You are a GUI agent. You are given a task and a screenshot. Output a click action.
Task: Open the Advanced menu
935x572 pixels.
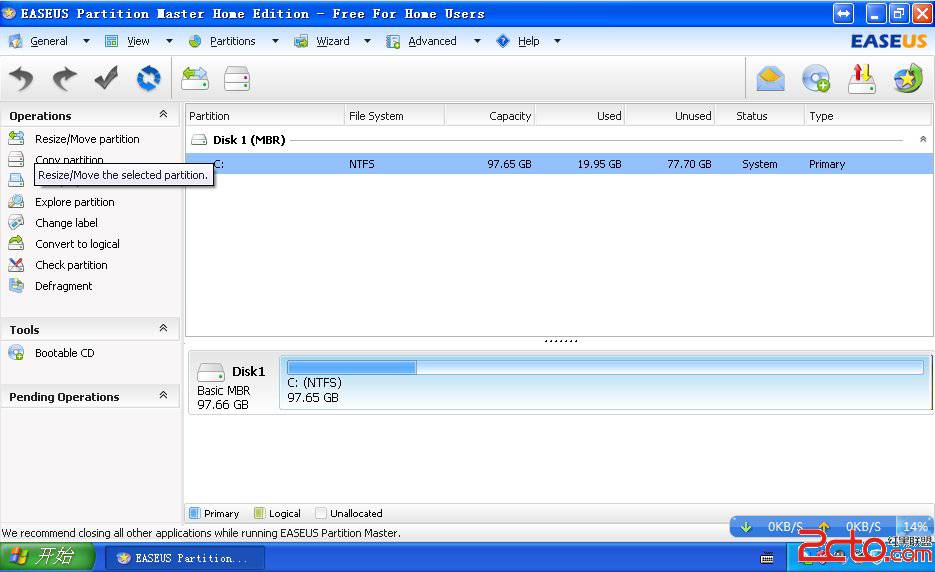[x=432, y=41]
